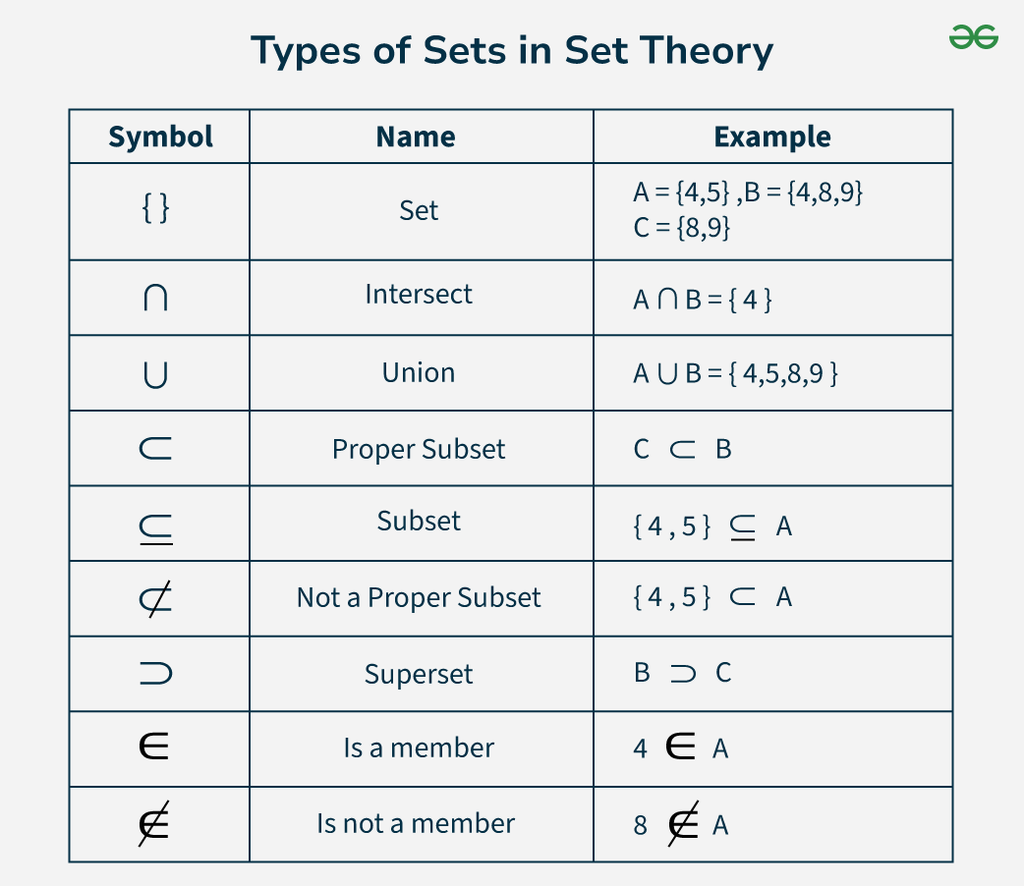Click the union symbol in the Symbol column
The height and width of the screenshot is (886, 1024).
point(156,374)
